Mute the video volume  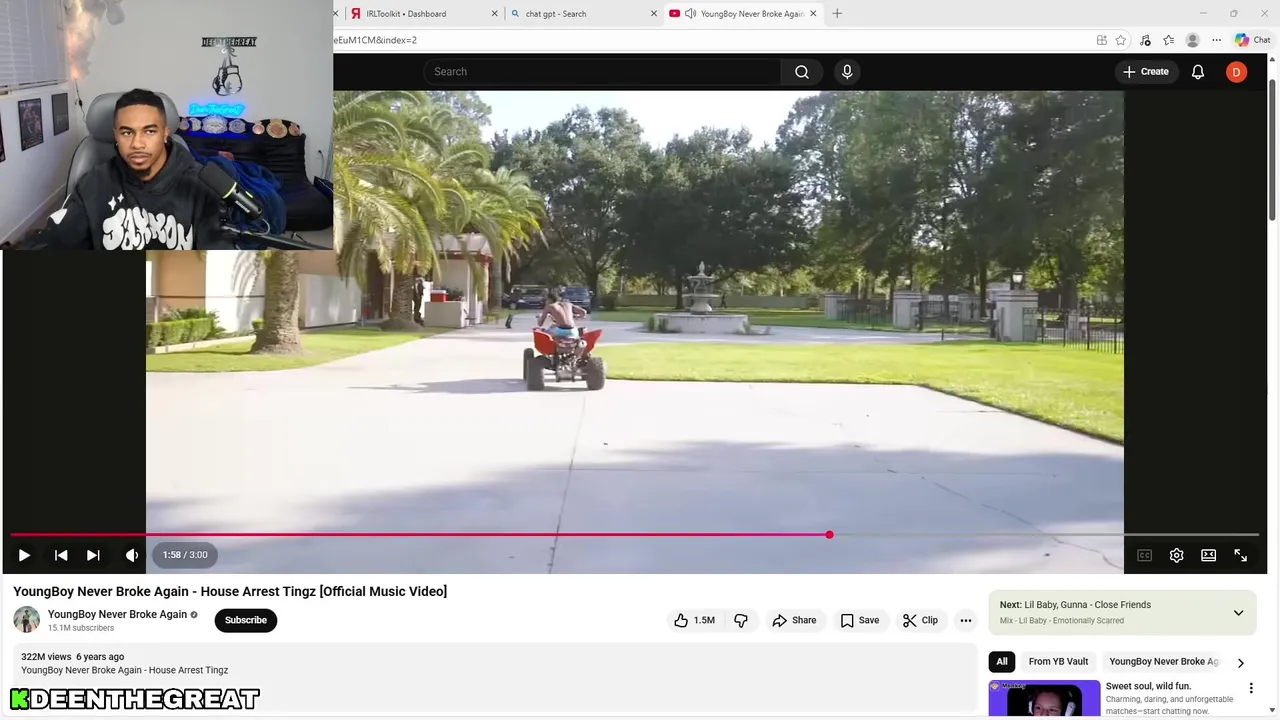tap(132, 555)
